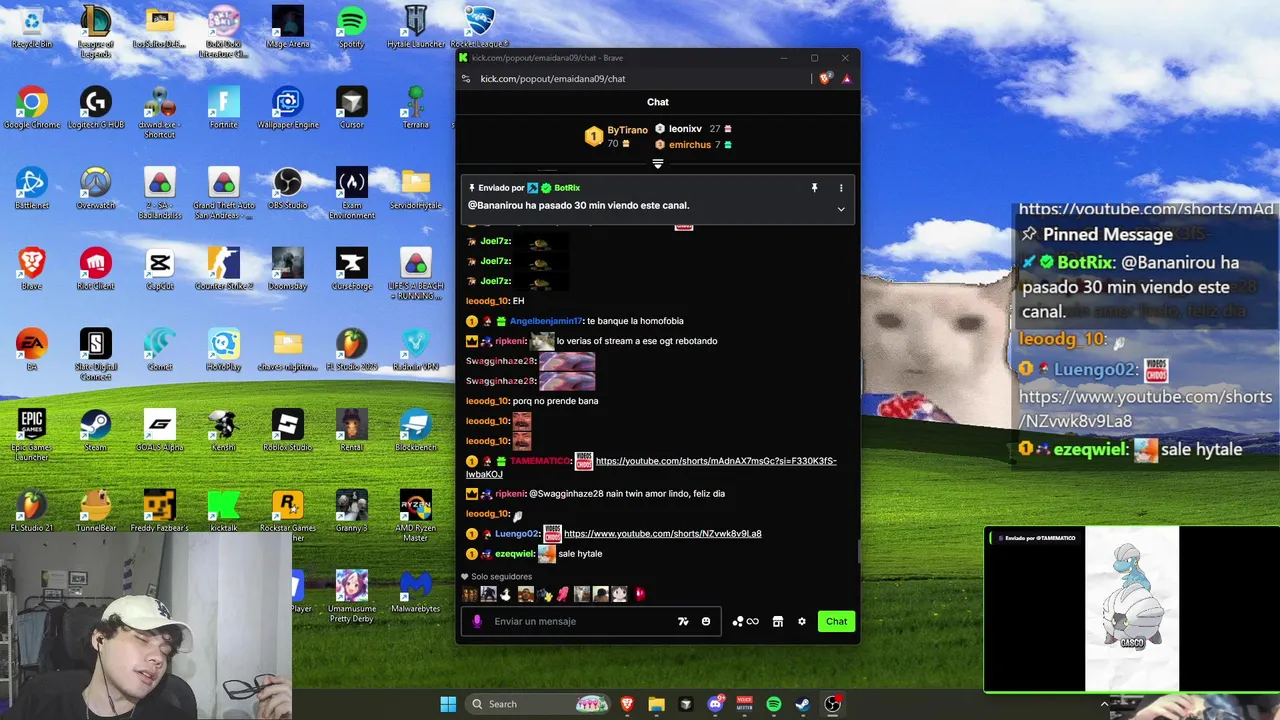Open the emoji picker in message box
The width and height of the screenshot is (1280, 720).
(x=706, y=621)
